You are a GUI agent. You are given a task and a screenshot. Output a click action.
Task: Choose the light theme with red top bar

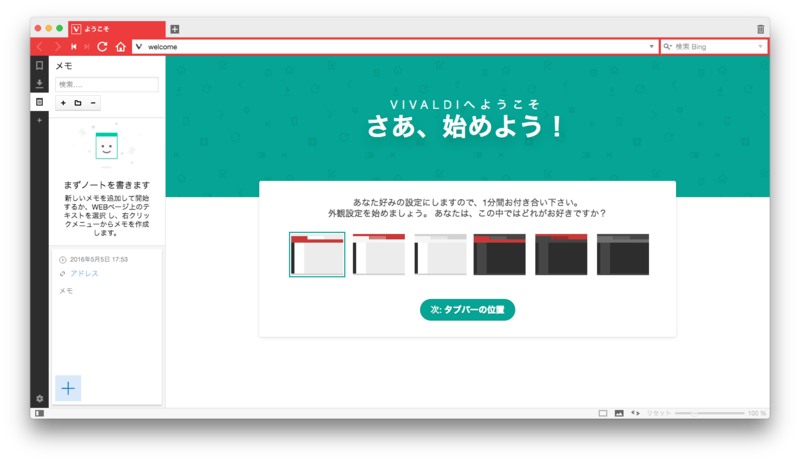tap(379, 254)
